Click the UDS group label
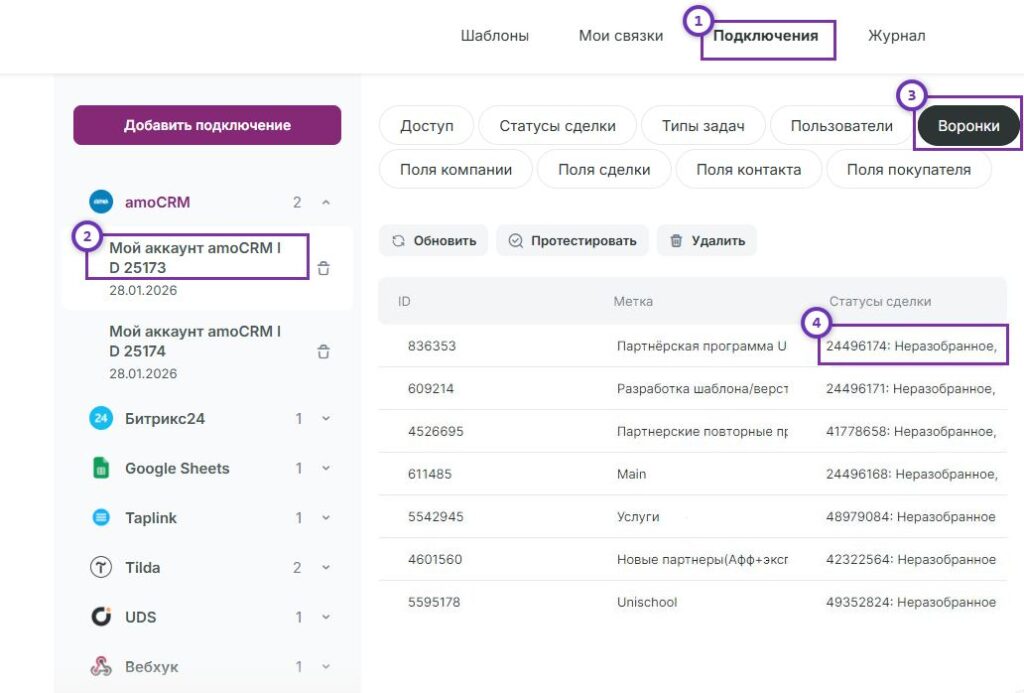Viewport: 1024px width, 693px height. tap(140, 617)
